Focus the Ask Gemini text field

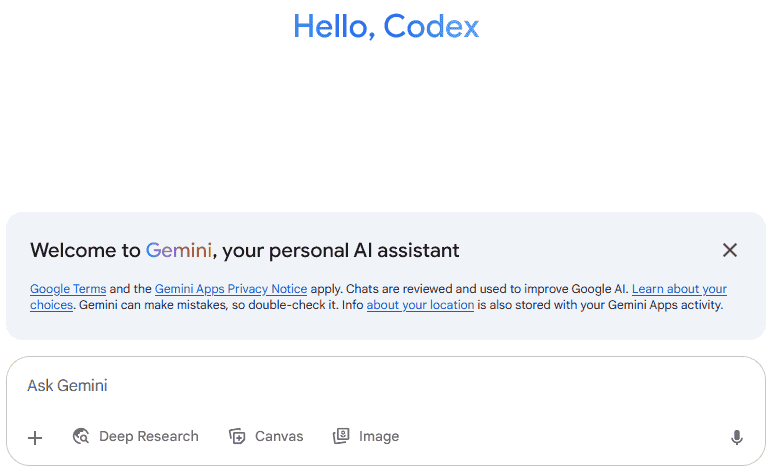click(380, 386)
